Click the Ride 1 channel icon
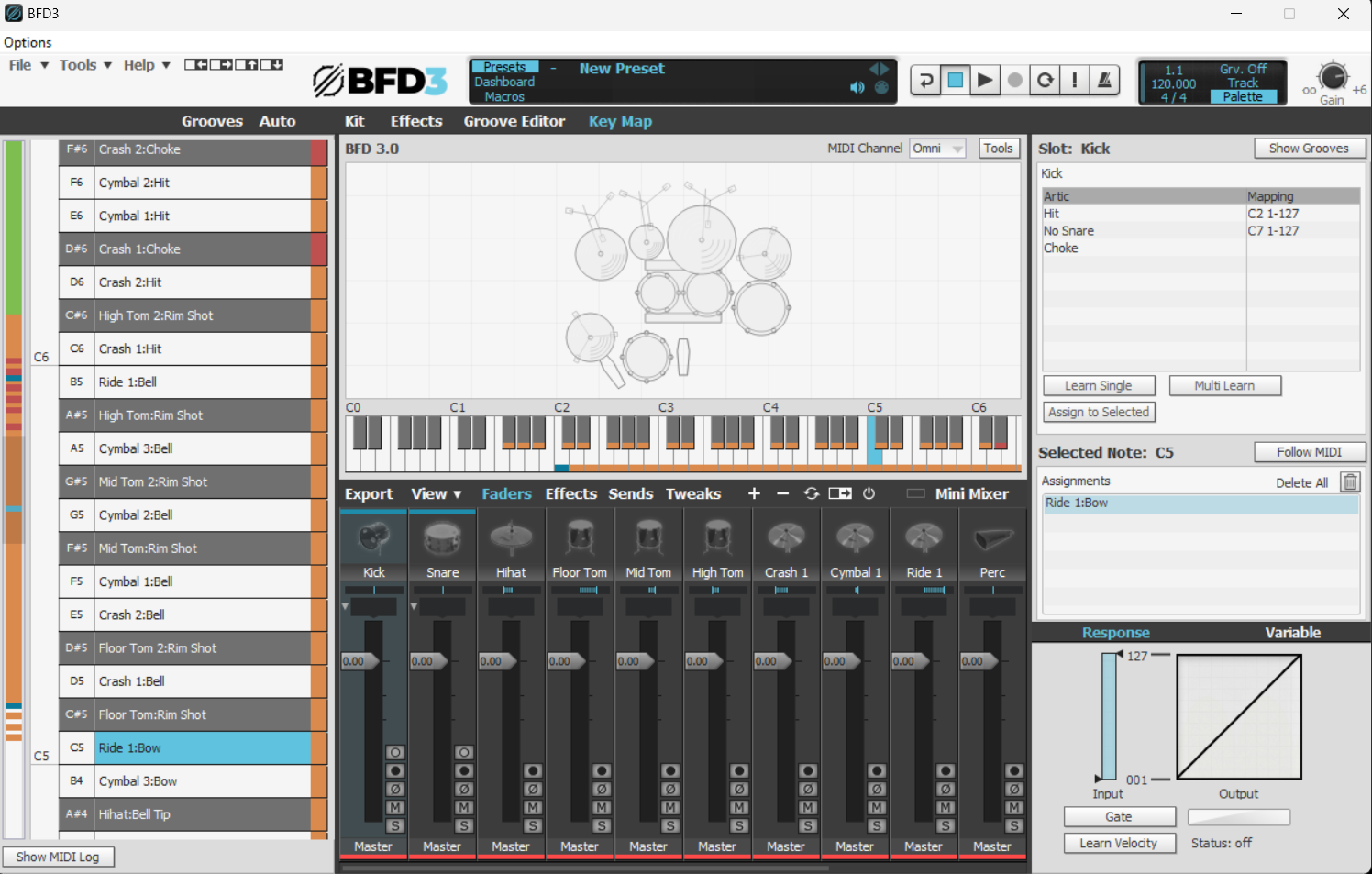 [924, 537]
